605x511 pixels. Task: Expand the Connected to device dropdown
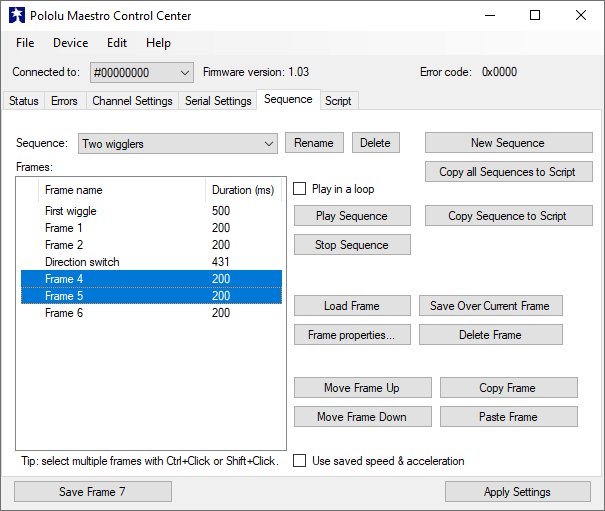point(141,72)
